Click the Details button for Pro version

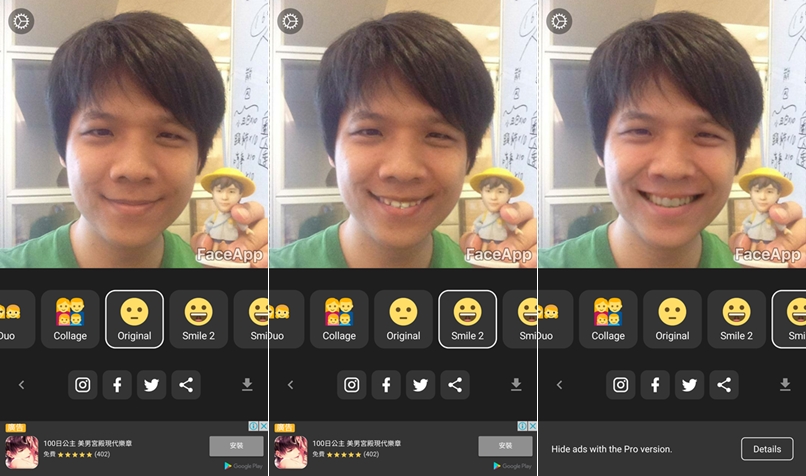point(767,449)
